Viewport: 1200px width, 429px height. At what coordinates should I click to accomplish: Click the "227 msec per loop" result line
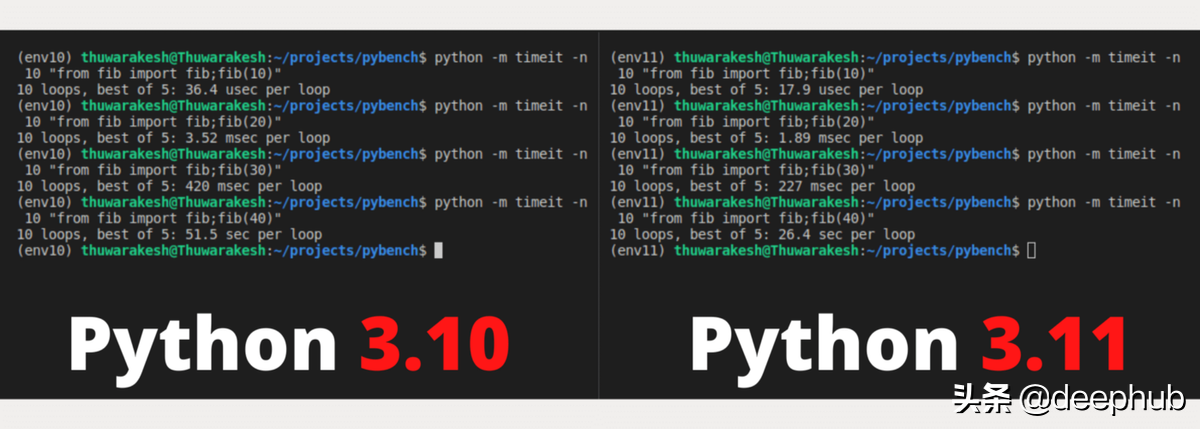click(x=763, y=186)
